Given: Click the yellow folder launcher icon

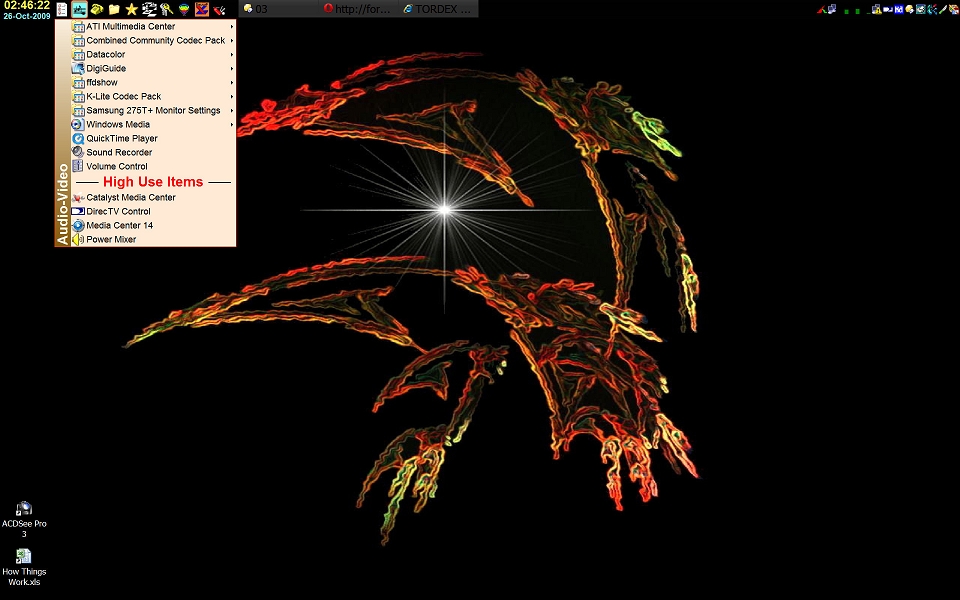Looking at the screenshot, I should click(114, 9).
